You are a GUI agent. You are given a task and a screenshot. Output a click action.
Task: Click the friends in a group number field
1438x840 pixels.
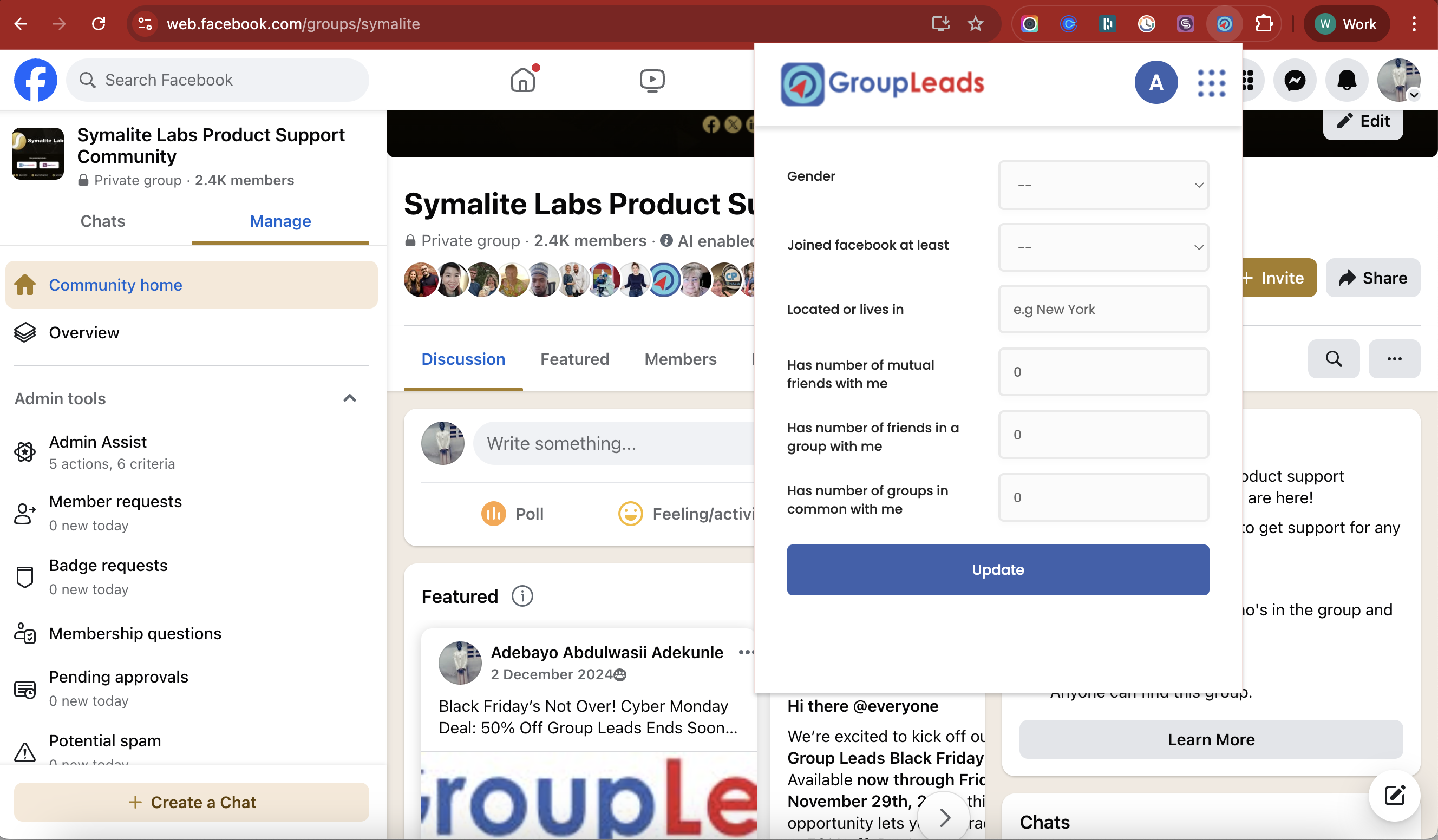[1103, 435]
